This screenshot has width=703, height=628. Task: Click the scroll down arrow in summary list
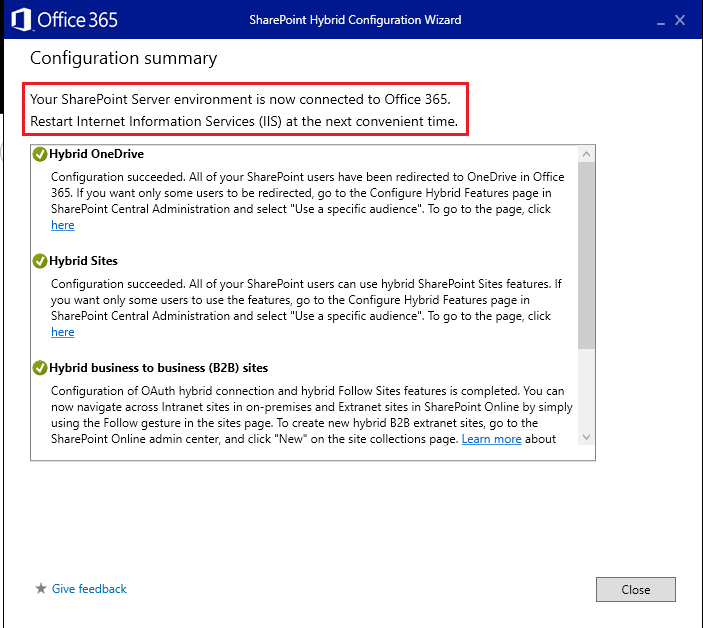click(586, 437)
